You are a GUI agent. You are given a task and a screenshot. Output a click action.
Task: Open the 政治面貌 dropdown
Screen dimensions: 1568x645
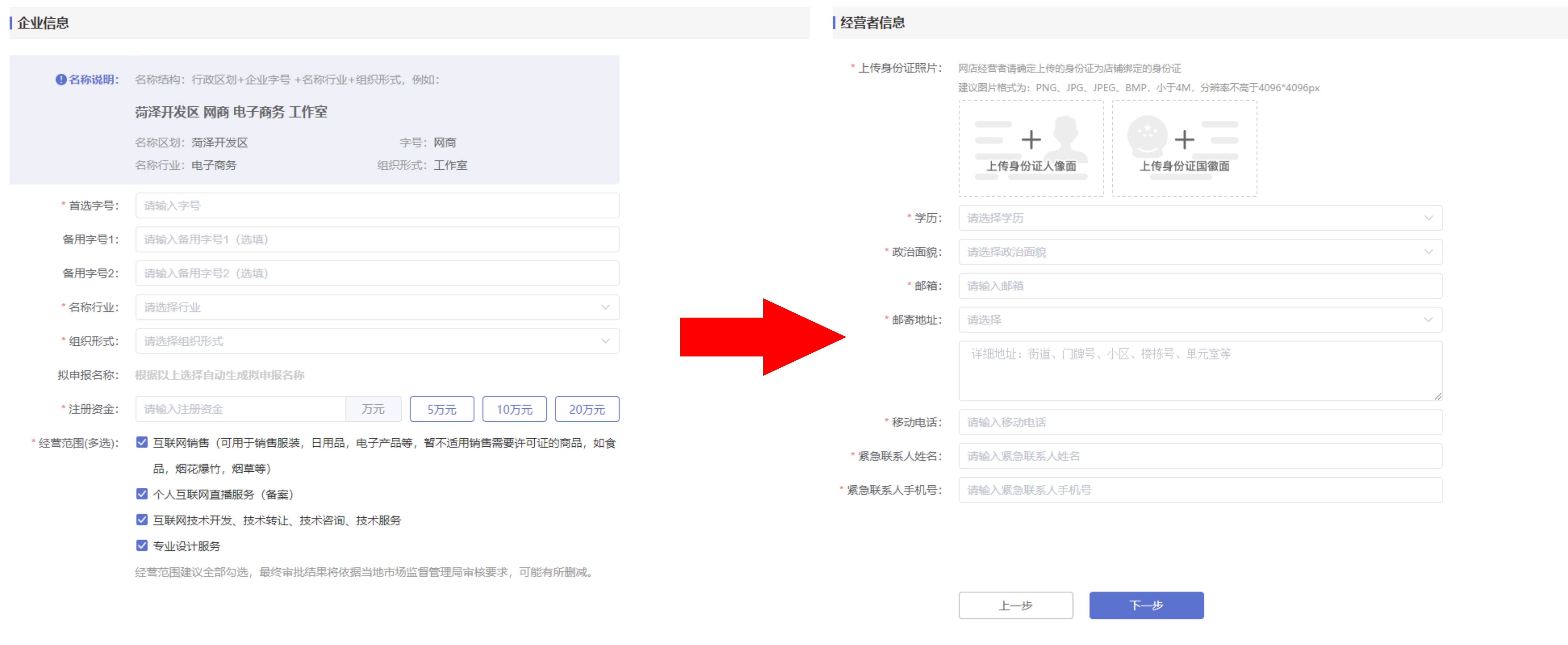pyautogui.click(x=1200, y=252)
